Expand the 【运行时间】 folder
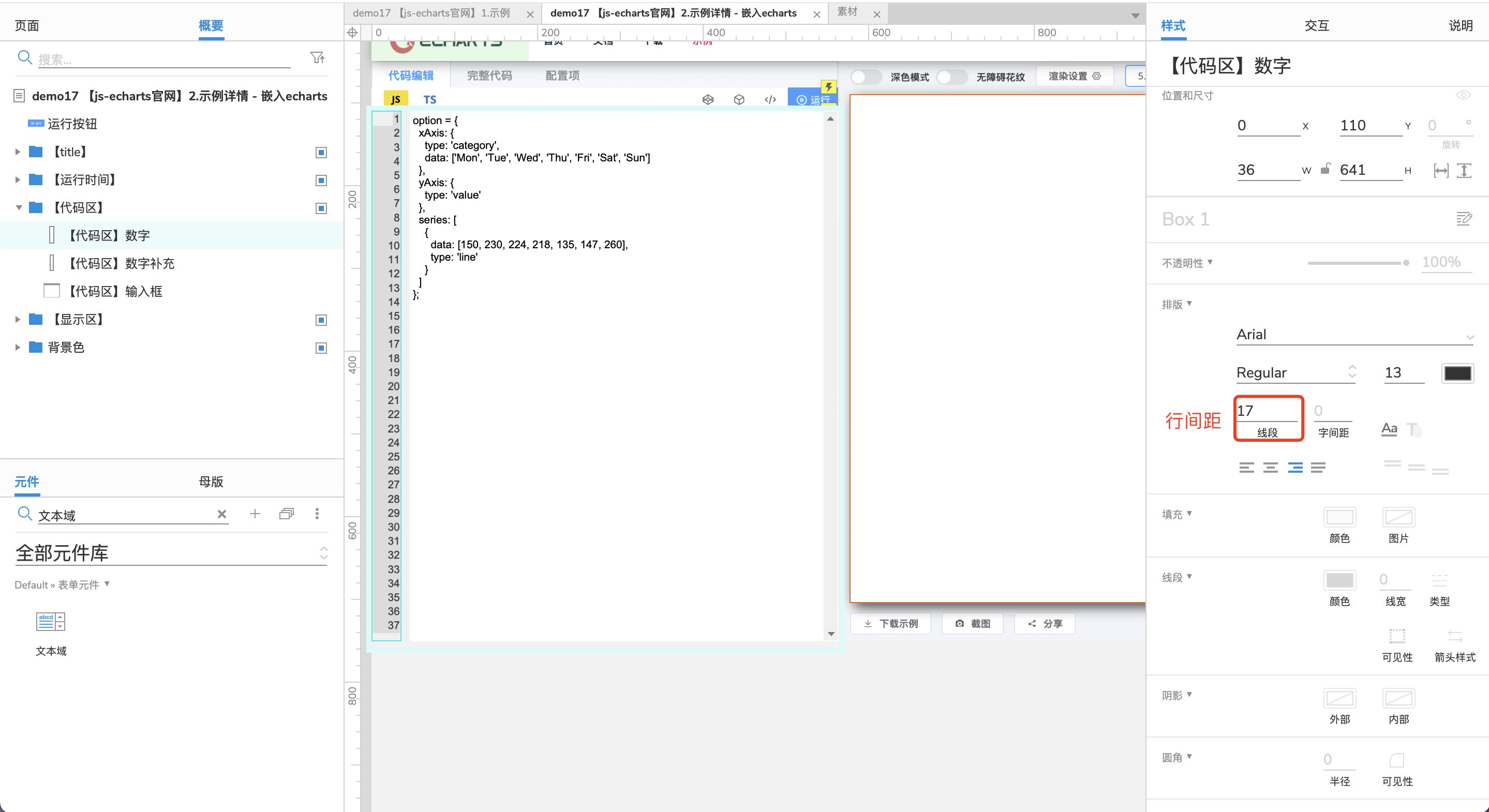This screenshot has height=812, width=1489. (x=18, y=180)
